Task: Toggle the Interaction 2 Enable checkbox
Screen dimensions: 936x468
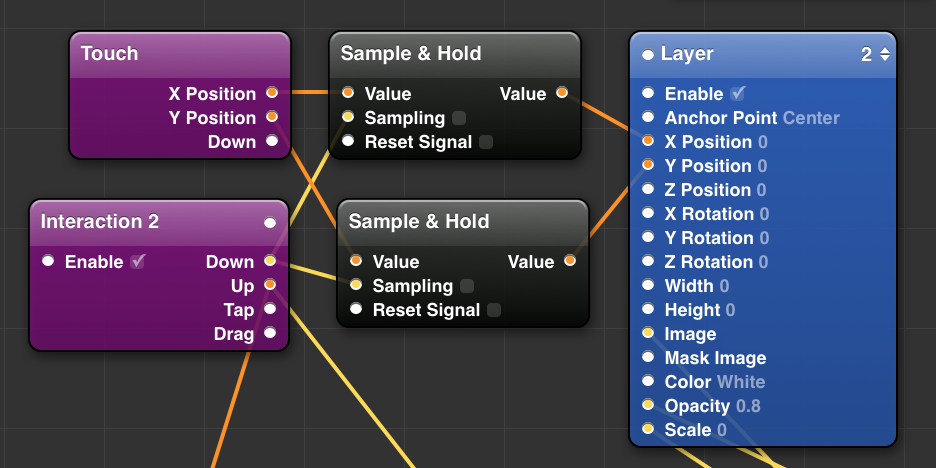Action: (138, 262)
